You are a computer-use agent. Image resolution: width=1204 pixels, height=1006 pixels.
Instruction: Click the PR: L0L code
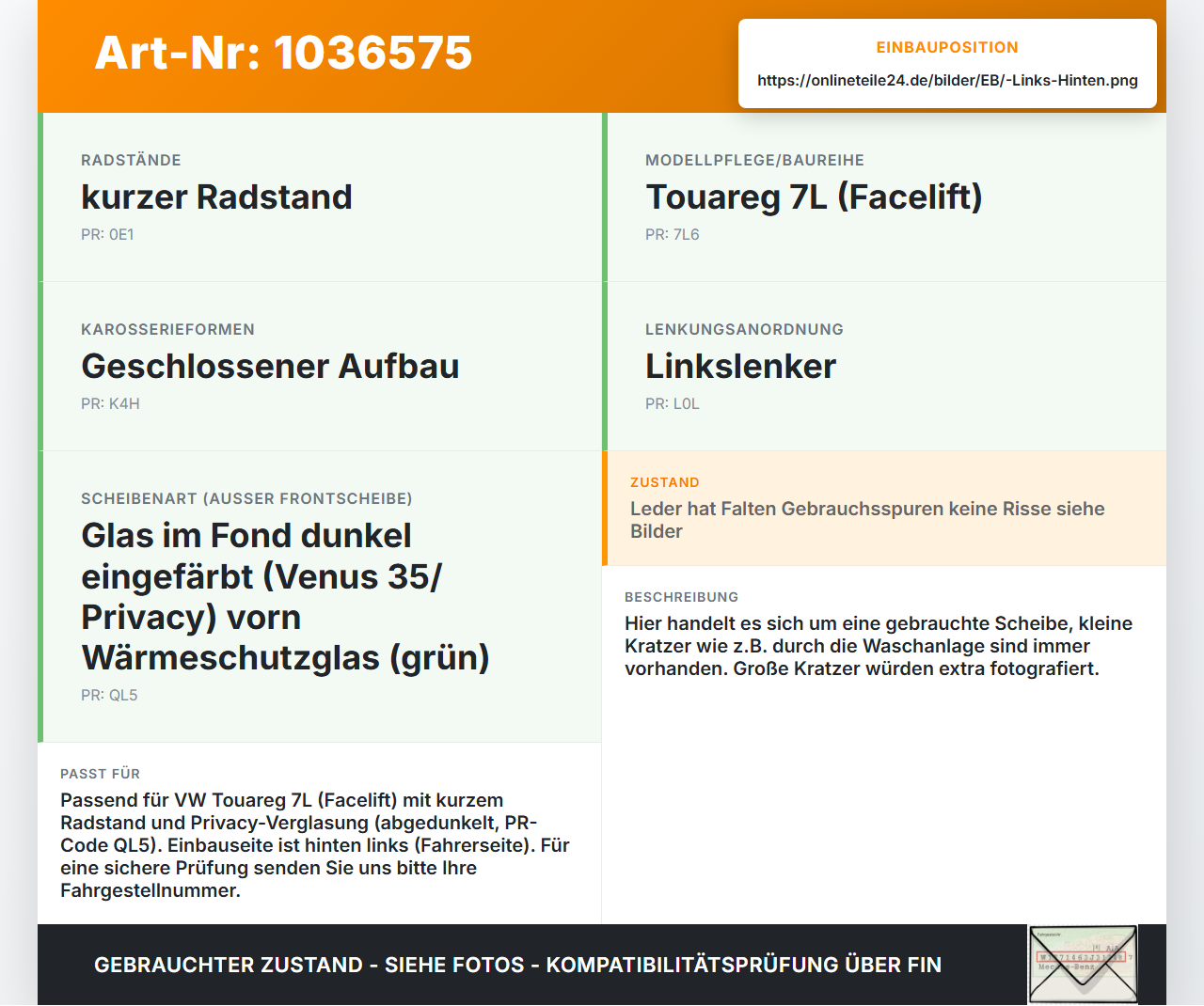(x=673, y=403)
